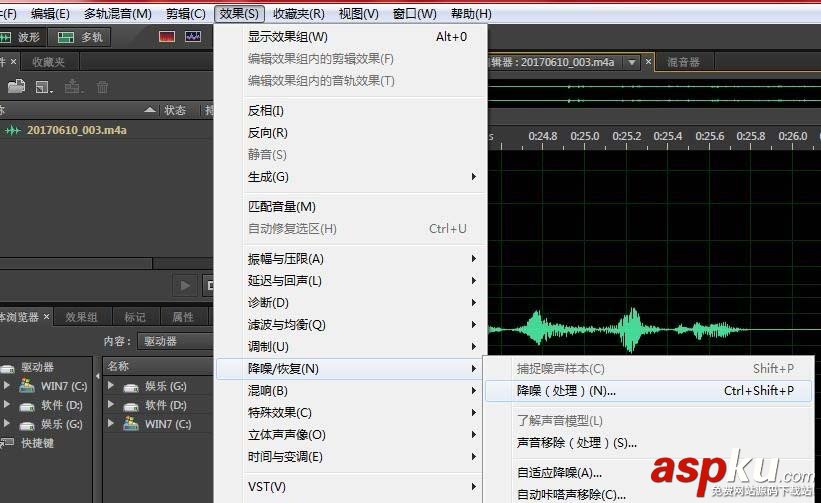Click the 0:25.0 mark on time ruler
The image size is (821, 503).
pos(584,137)
